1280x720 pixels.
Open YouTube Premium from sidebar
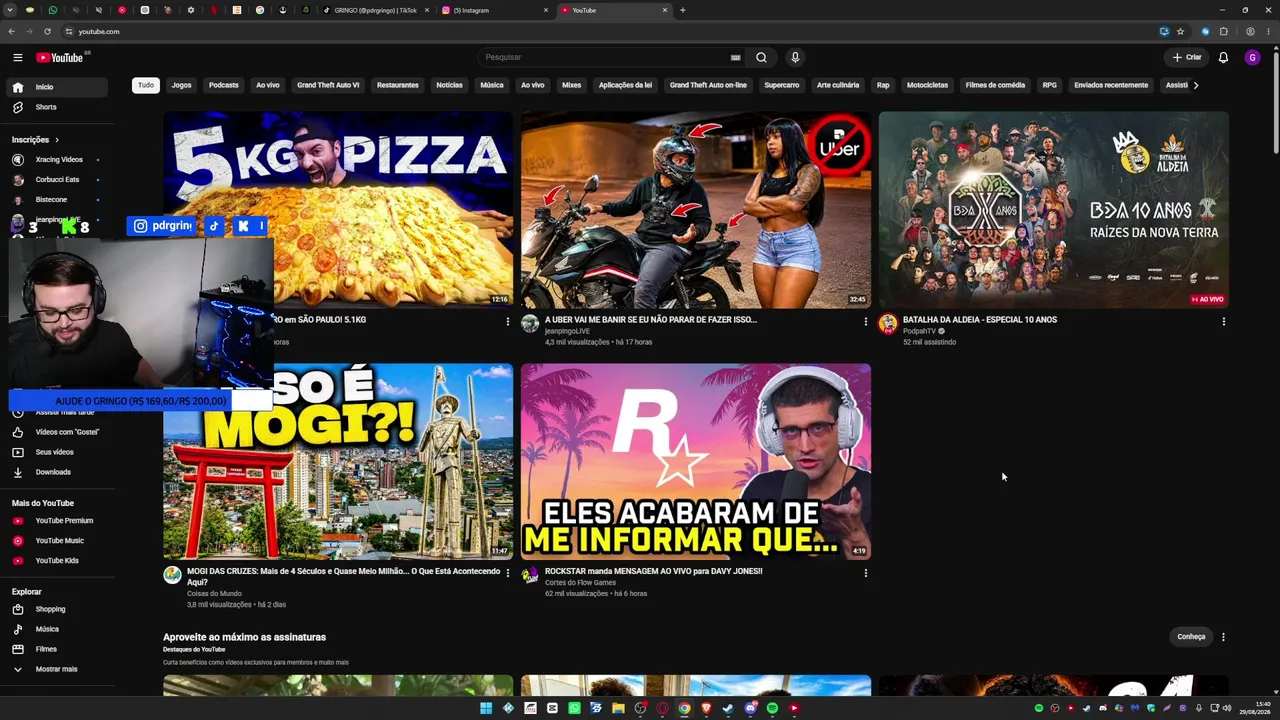click(x=58, y=521)
